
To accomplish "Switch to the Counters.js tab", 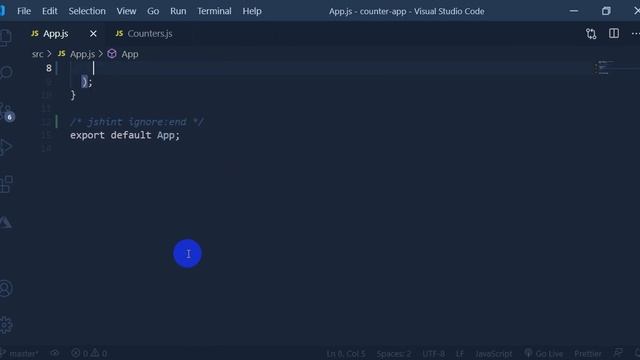I will [x=150, y=33].
